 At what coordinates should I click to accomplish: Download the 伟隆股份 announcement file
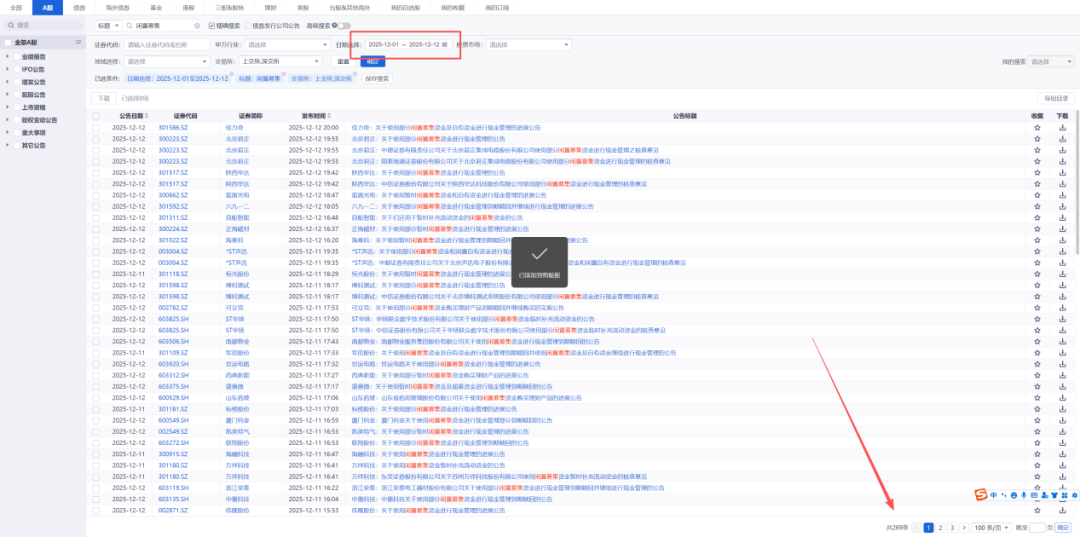click(1061, 510)
